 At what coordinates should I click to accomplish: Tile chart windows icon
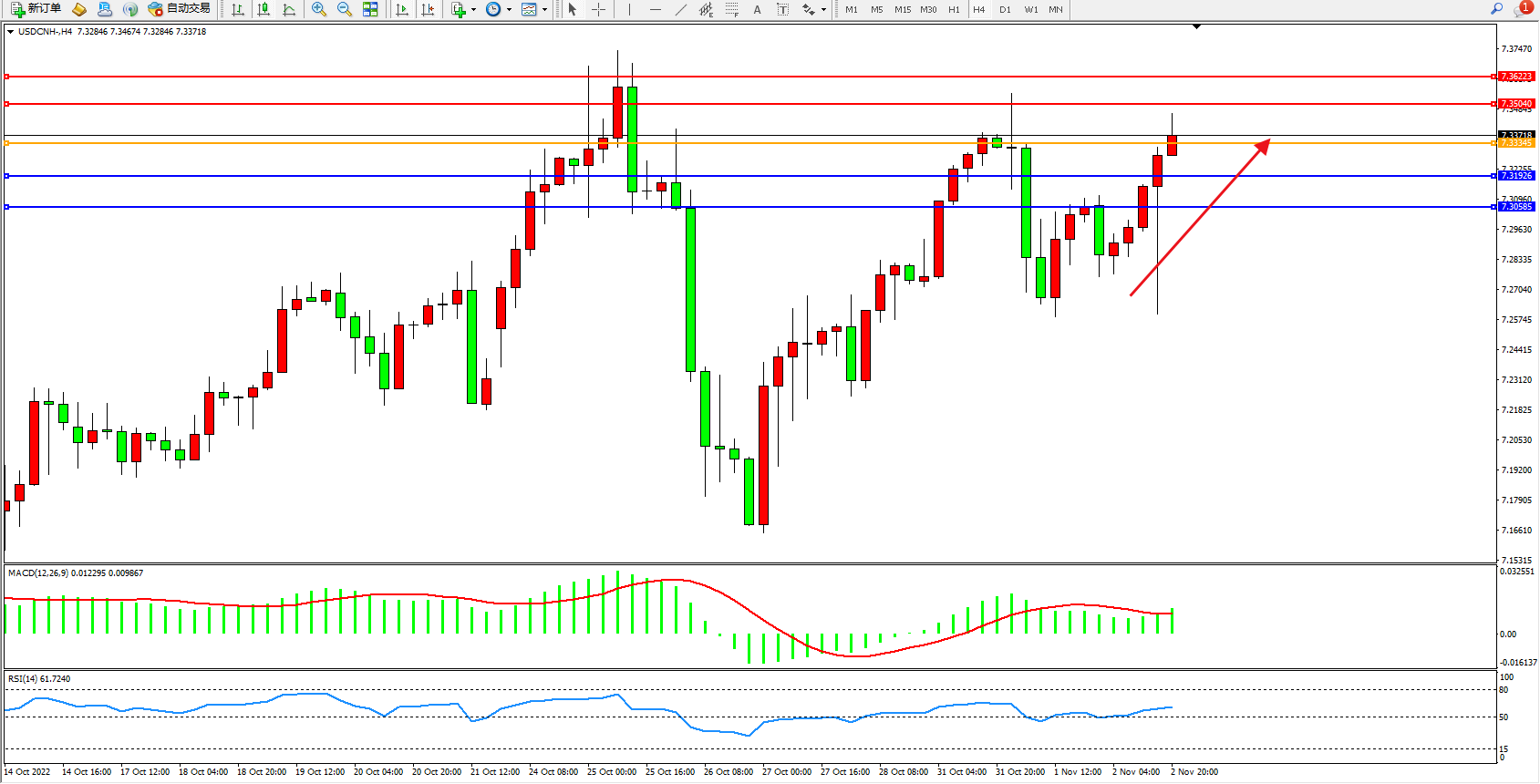click(x=370, y=9)
